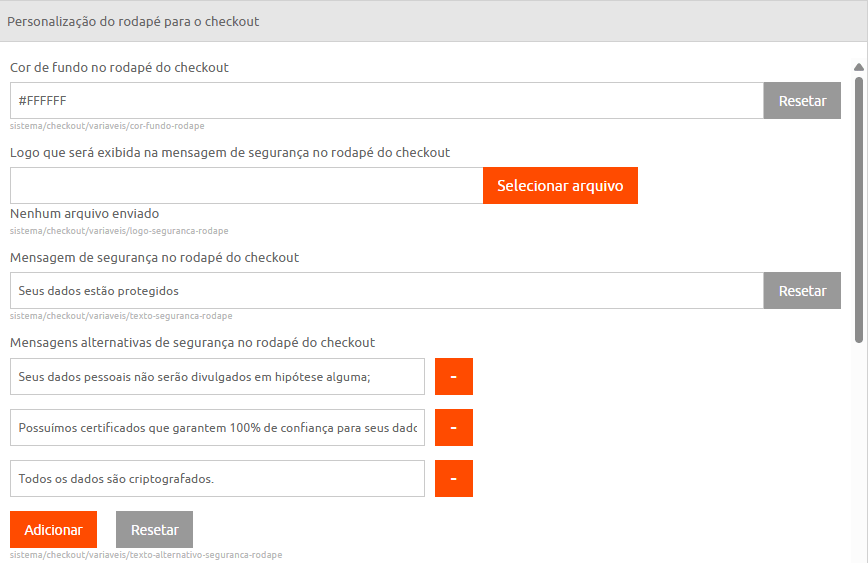Click into "Todos os dados são criptografados" field
868x563 pixels.
coord(217,479)
